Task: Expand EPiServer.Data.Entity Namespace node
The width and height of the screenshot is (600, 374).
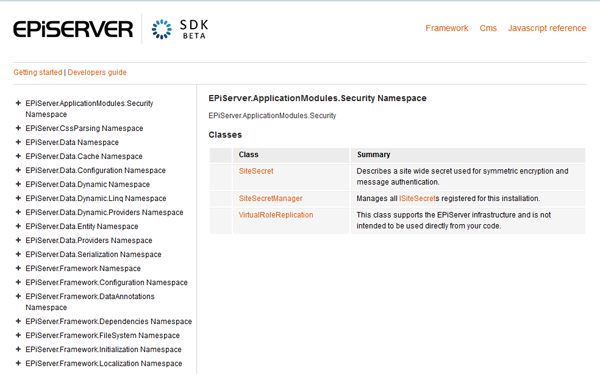Action: (18, 226)
